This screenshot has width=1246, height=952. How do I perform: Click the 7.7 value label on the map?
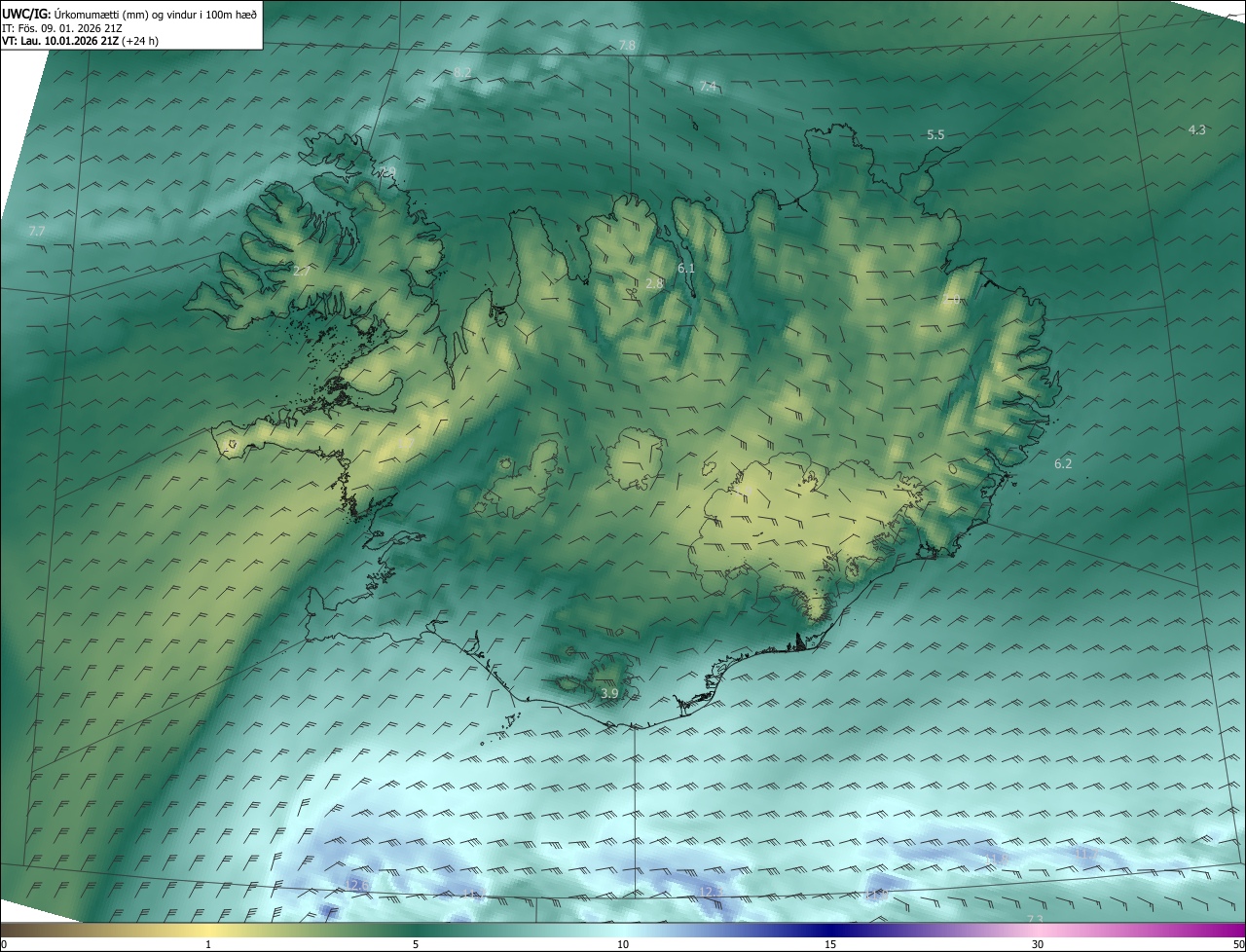coord(37,231)
